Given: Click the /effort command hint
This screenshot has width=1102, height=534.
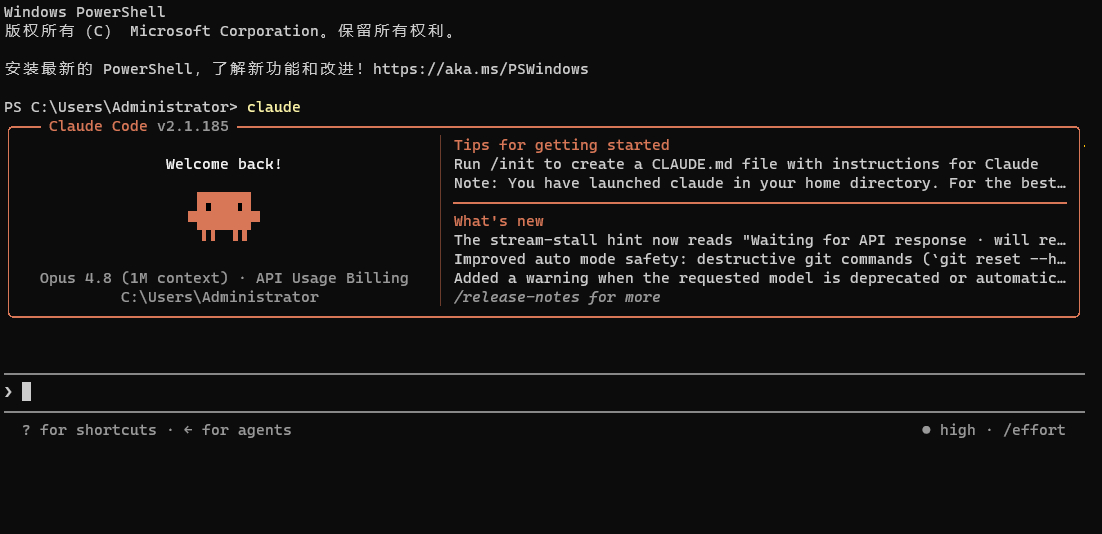Looking at the screenshot, I should click(1034, 430).
